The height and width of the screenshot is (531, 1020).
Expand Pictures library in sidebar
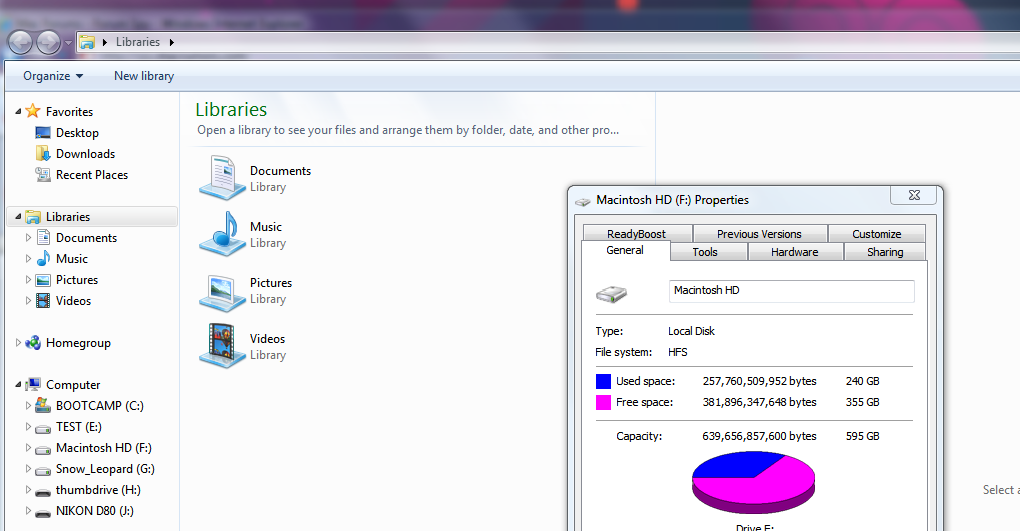[28, 280]
